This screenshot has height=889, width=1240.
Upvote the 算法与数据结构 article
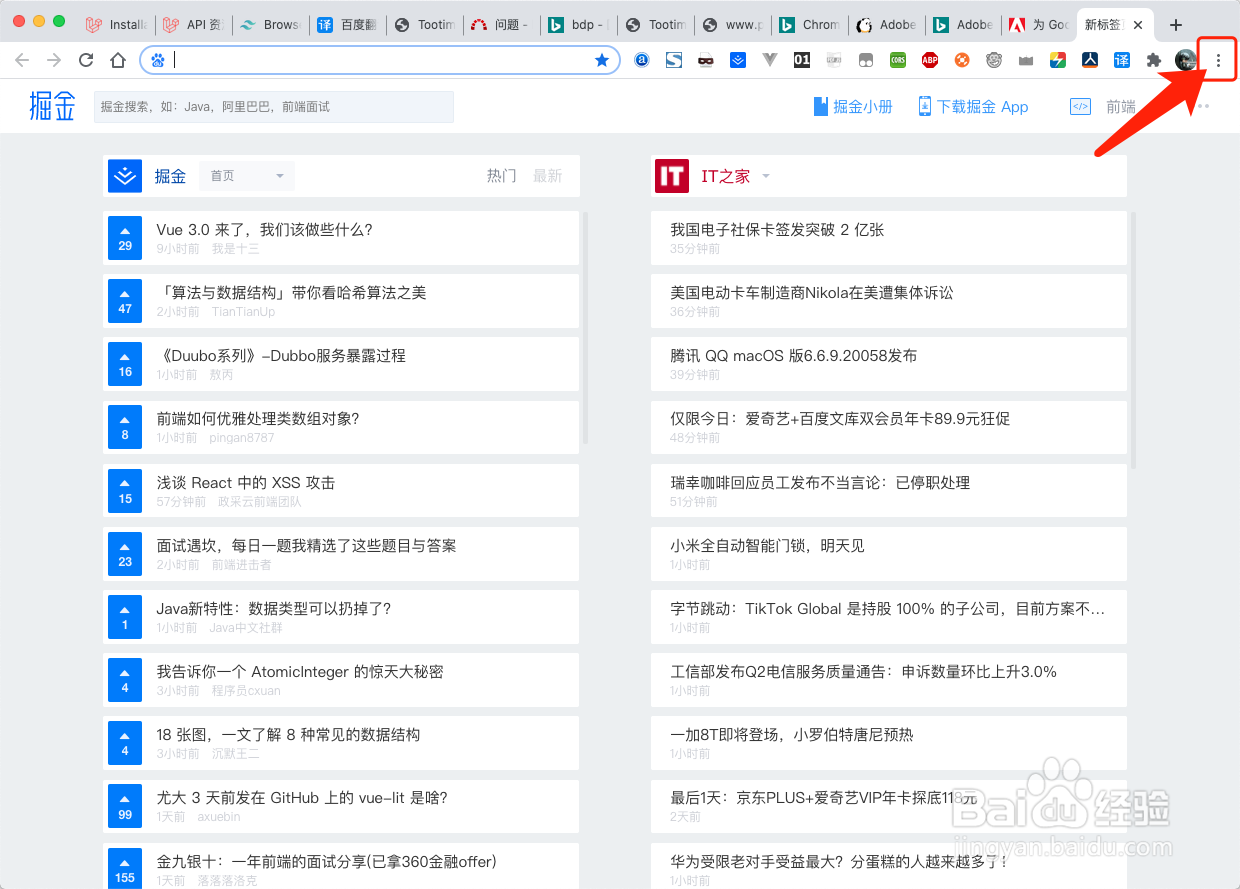click(x=125, y=301)
